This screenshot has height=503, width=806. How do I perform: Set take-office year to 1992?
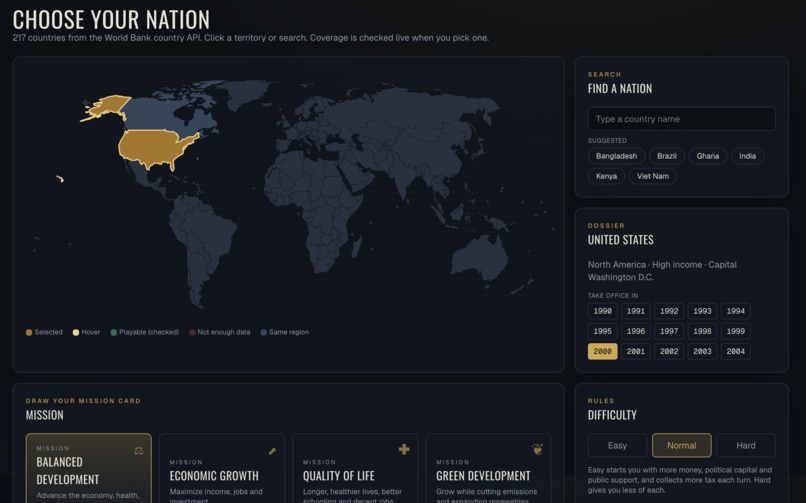669,311
